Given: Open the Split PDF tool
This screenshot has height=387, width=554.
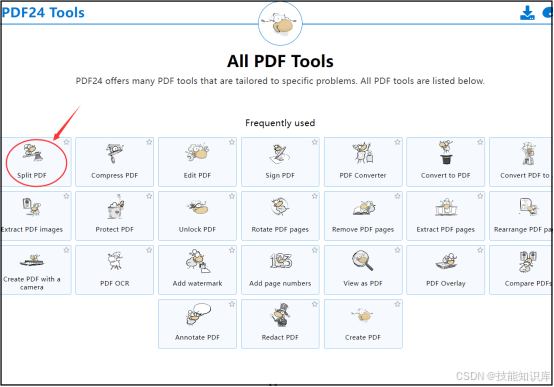Looking at the screenshot, I should click(x=35, y=162).
